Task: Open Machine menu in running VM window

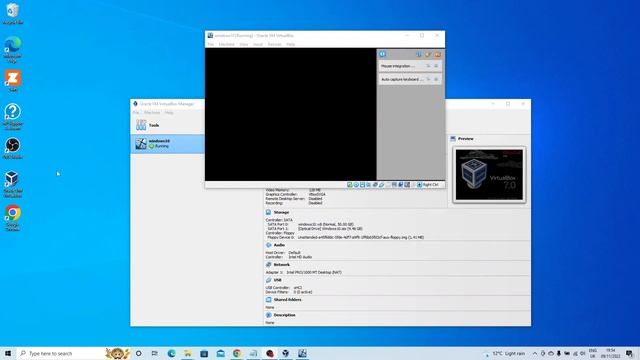Action: tap(227, 44)
